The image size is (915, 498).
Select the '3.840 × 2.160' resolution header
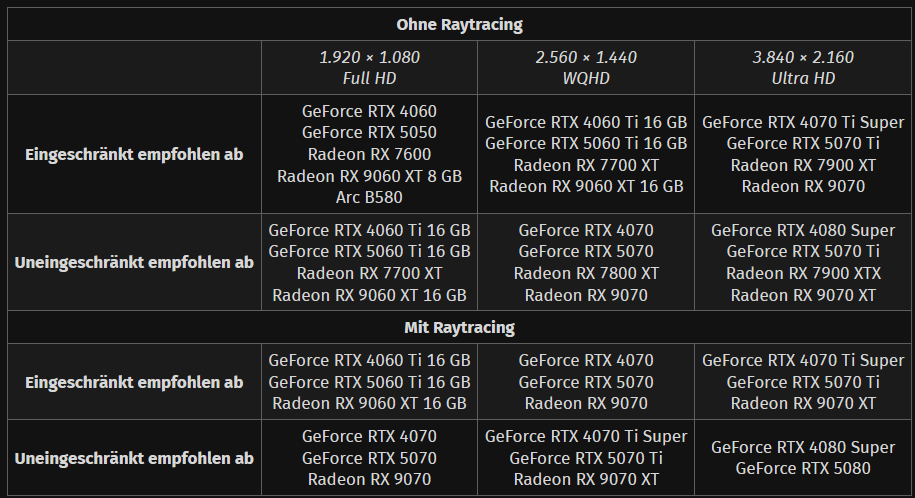803,57
